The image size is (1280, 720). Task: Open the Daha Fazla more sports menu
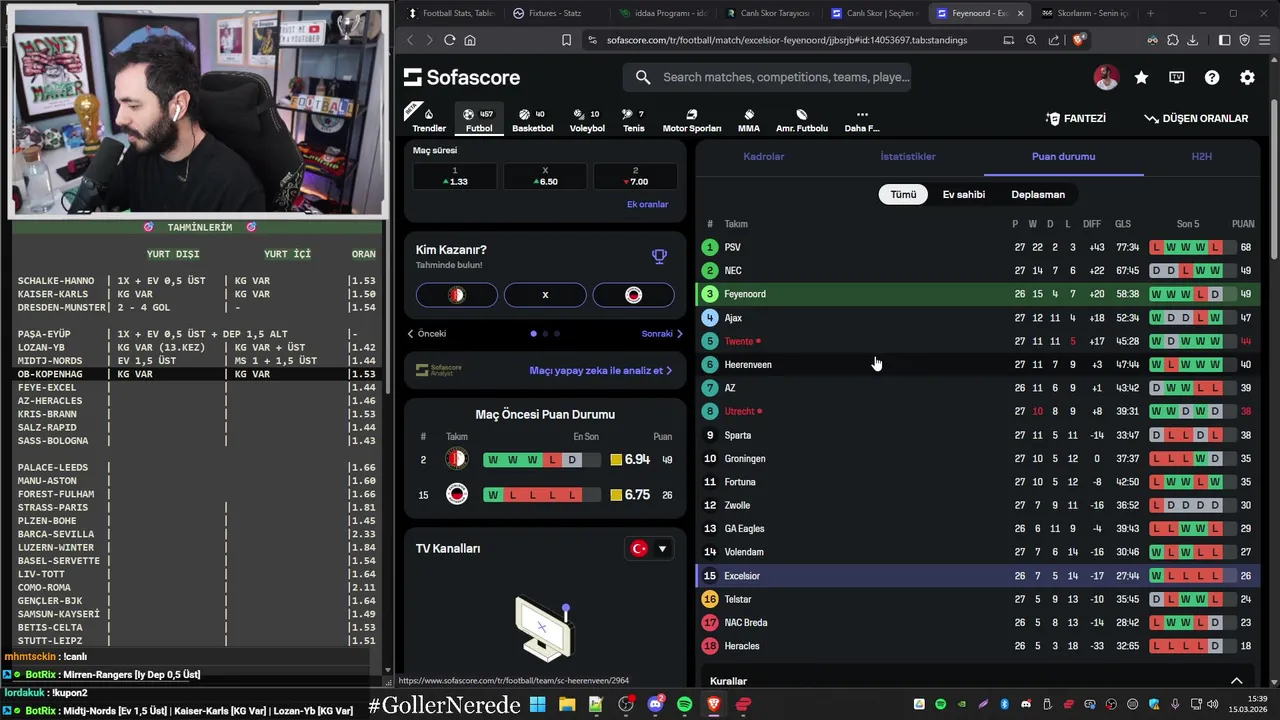point(862,120)
